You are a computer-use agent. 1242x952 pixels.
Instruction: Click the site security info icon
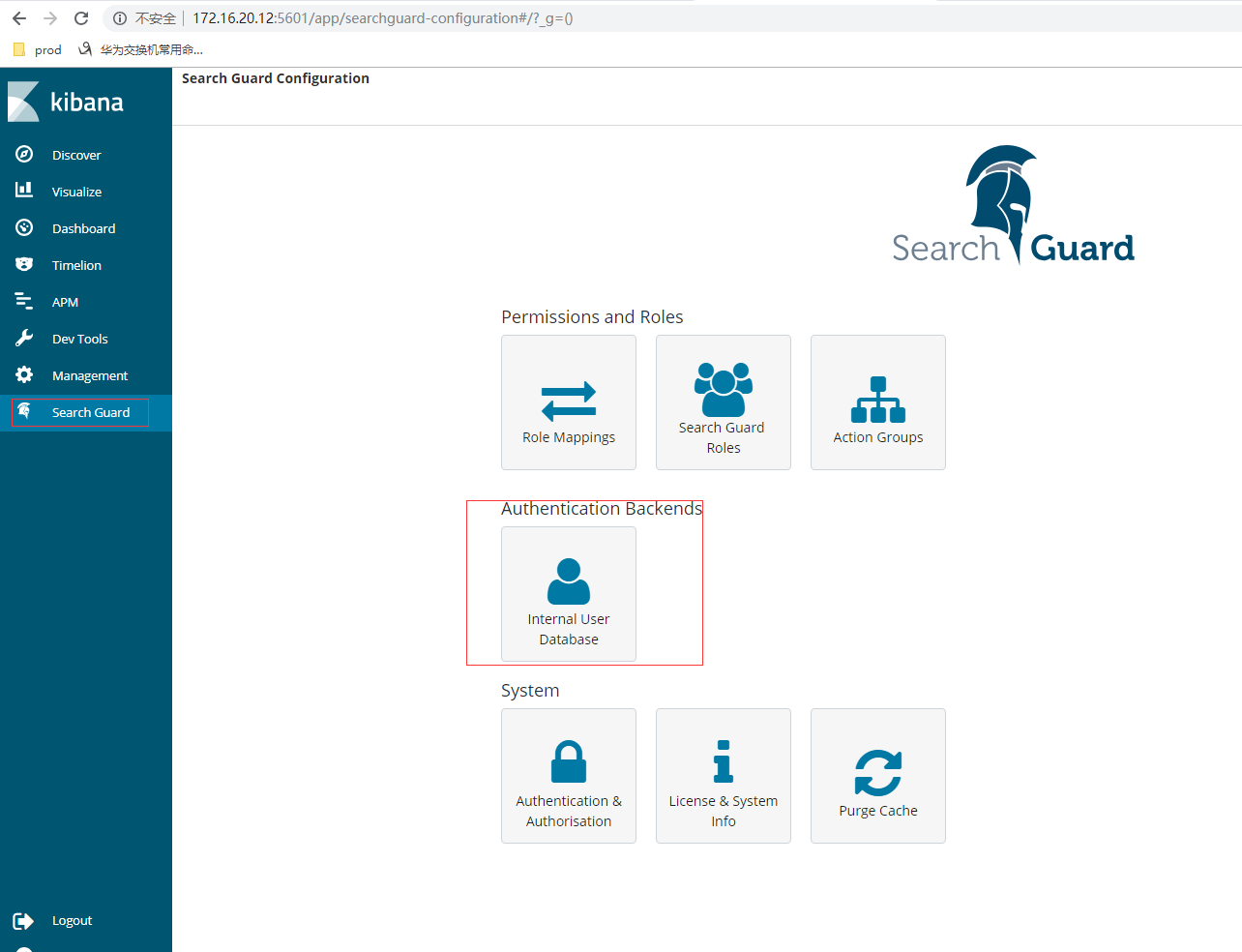[x=120, y=18]
